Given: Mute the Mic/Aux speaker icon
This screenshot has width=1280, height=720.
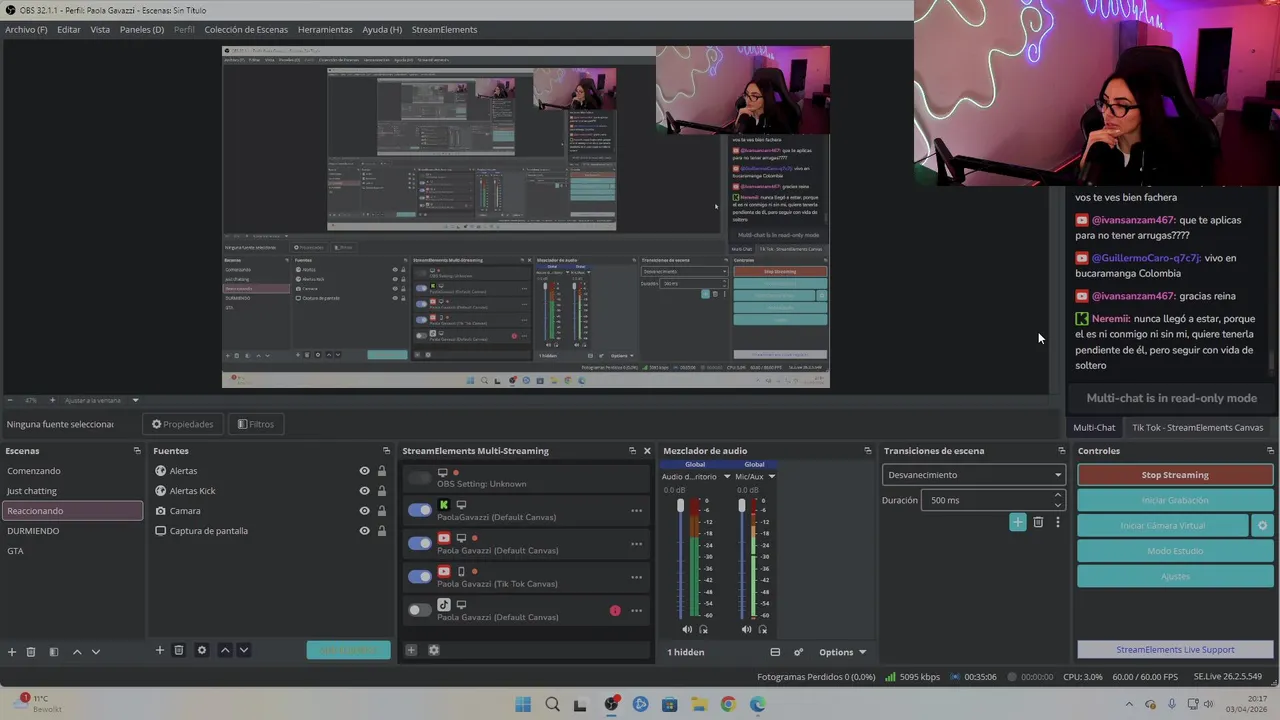Looking at the screenshot, I should coord(746,629).
